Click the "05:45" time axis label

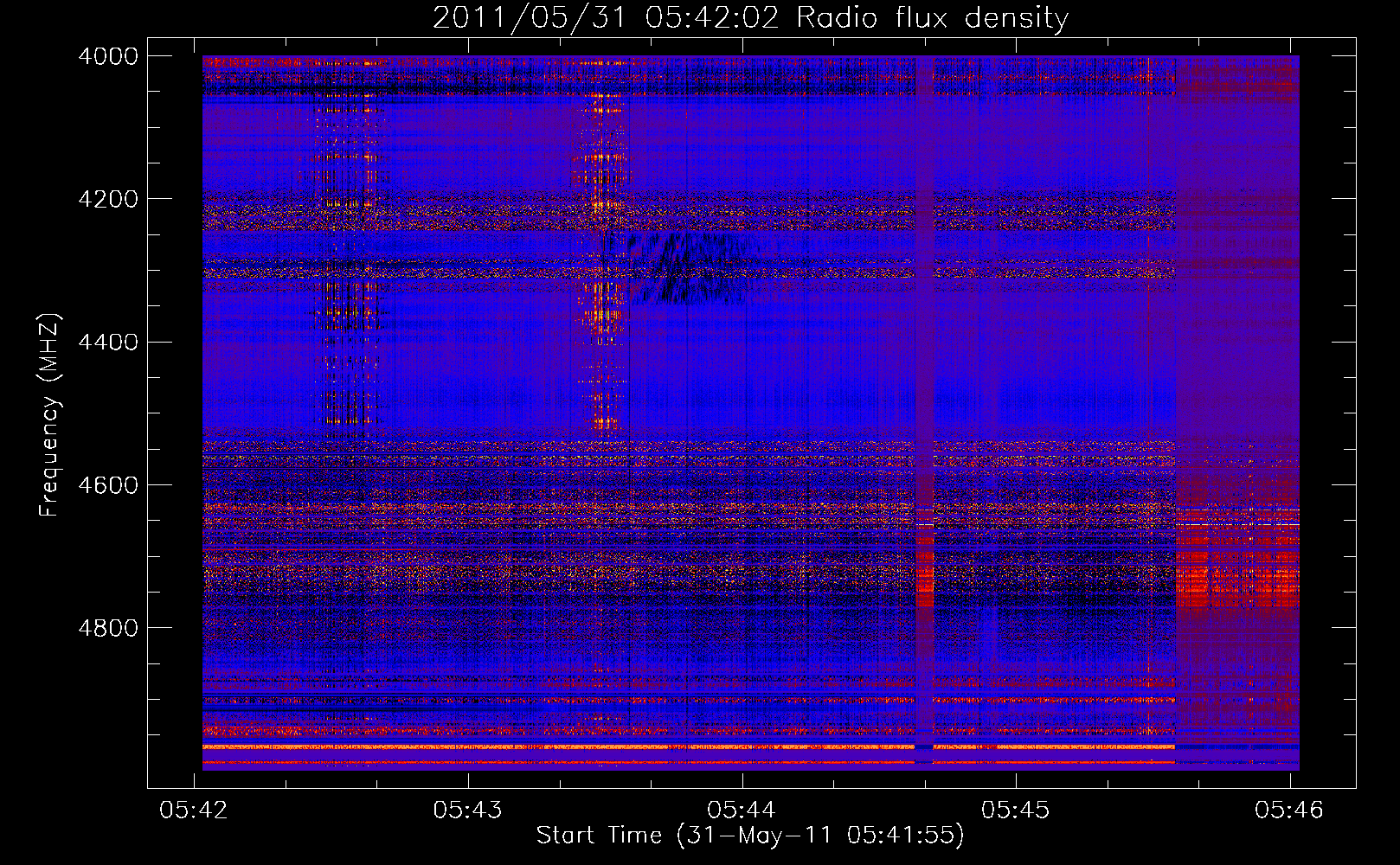coord(1016,810)
